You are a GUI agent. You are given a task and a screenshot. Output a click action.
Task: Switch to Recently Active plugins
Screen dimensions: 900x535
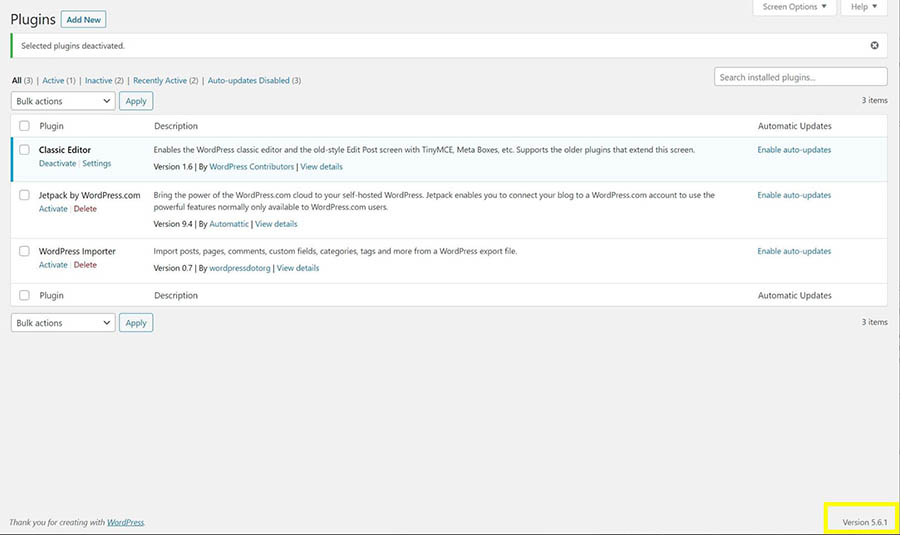pyautogui.click(x=160, y=80)
